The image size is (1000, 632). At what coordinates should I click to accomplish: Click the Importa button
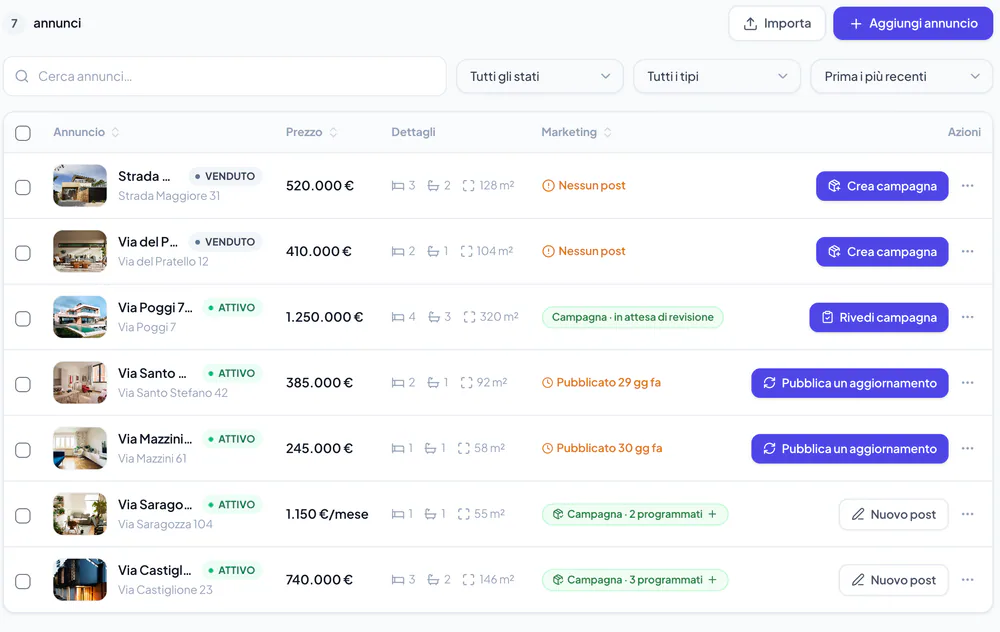[777, 24]
